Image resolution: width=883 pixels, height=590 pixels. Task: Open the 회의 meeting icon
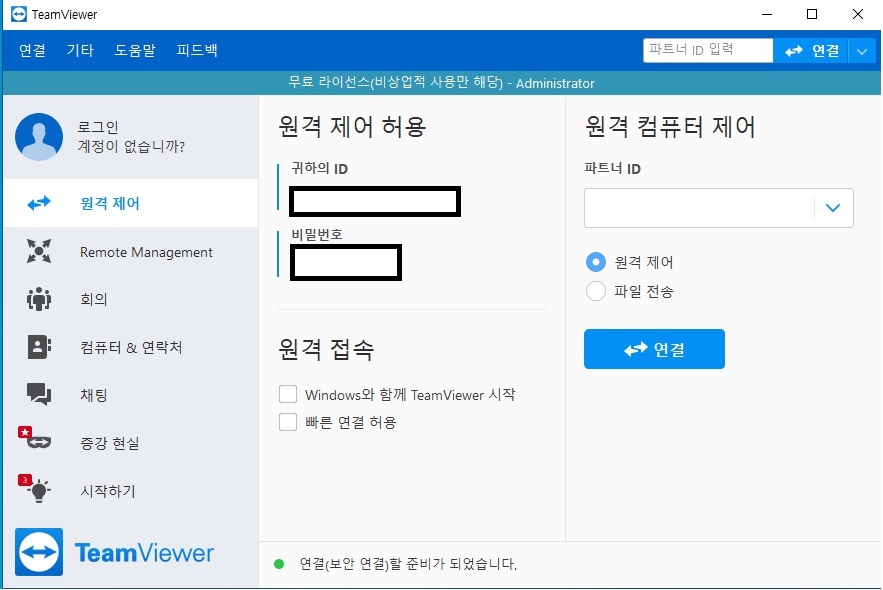[x=39, y=299]
